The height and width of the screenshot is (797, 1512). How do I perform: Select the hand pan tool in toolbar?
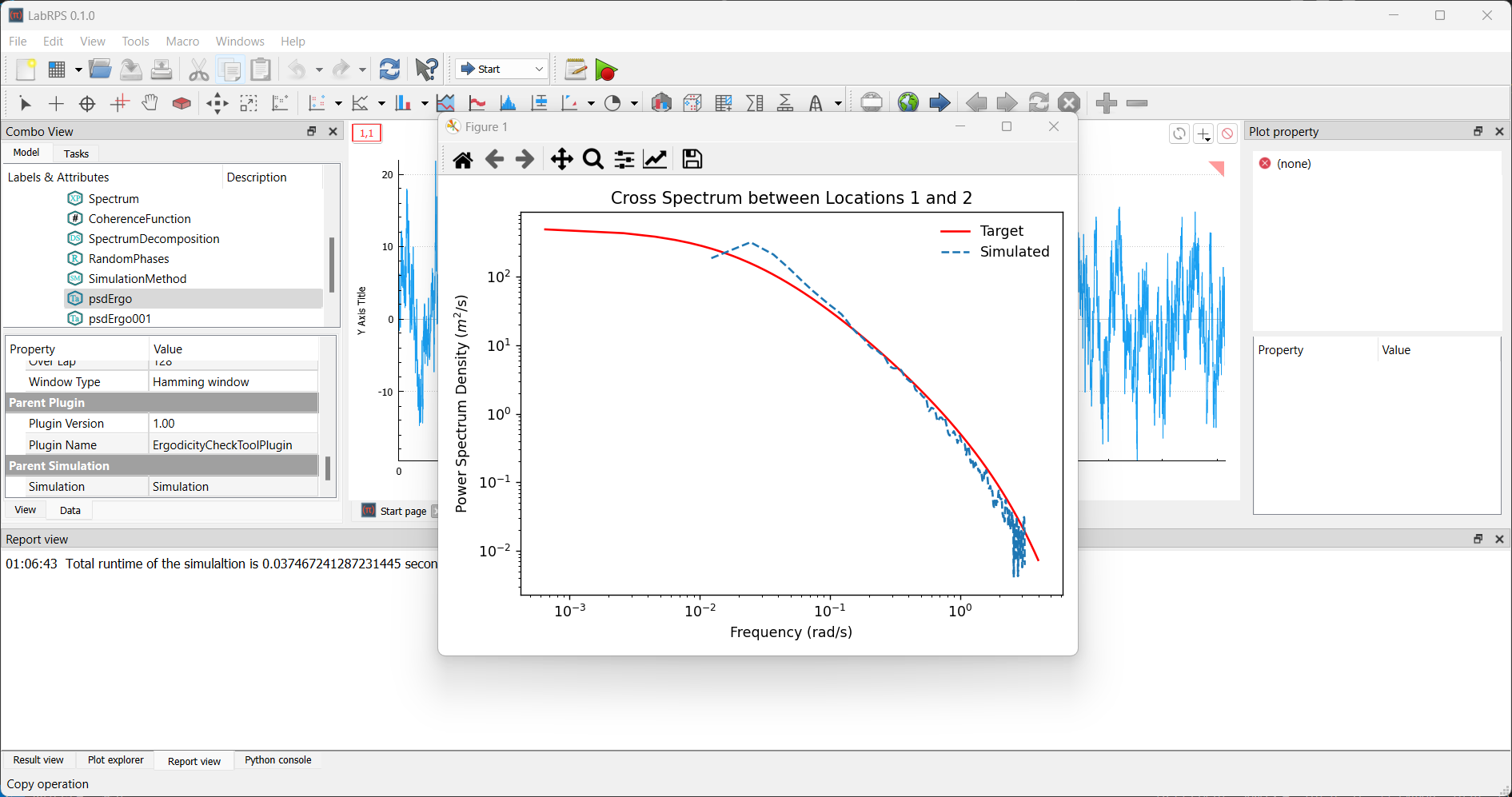150,103
